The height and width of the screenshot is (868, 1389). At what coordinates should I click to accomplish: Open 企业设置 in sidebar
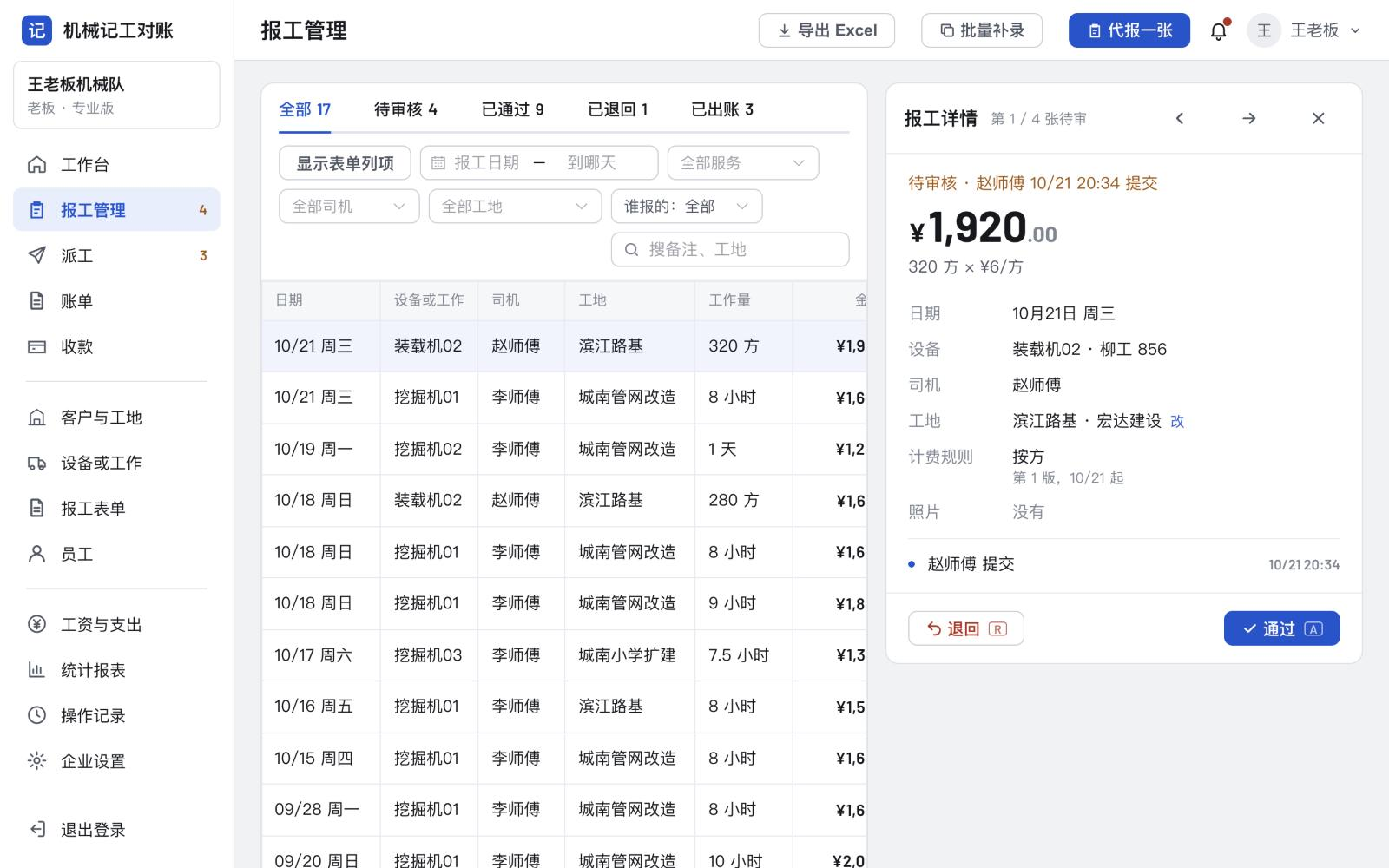116,761
